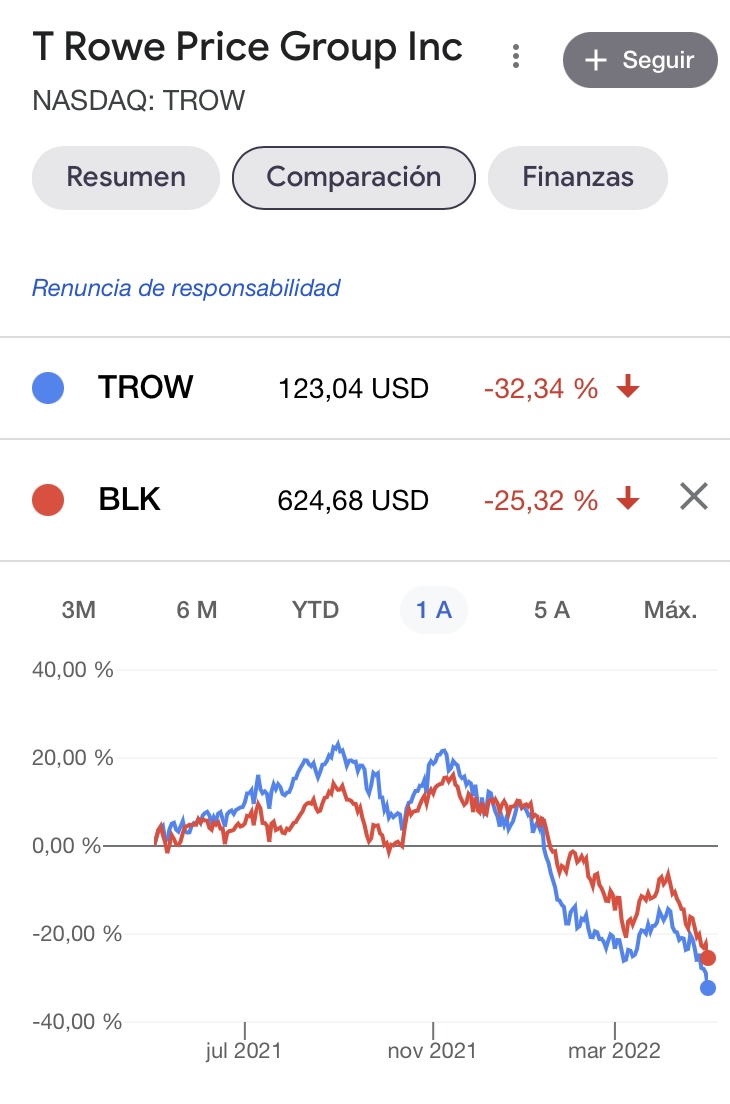Click the BLK red down arrow
This screenshot has width=730, height=1104.
[x=627, y=499]
